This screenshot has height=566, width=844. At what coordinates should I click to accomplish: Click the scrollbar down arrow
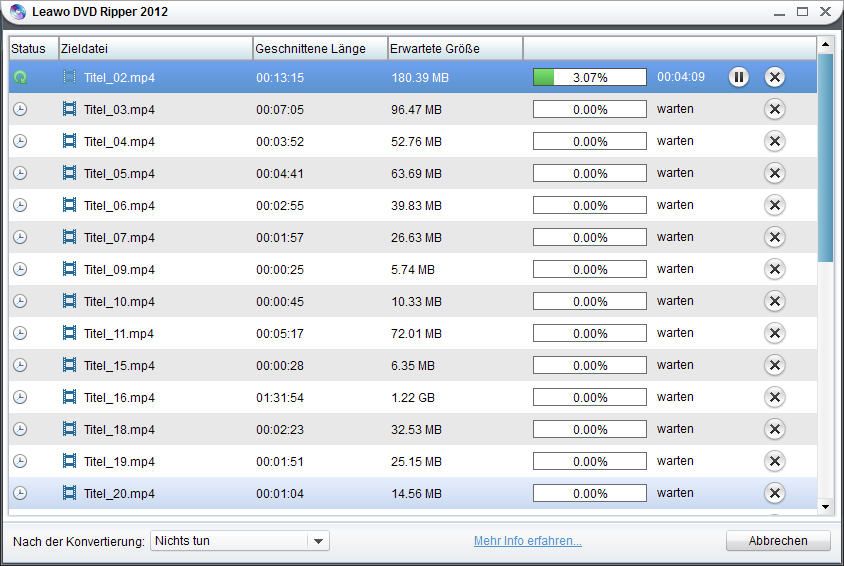[x=825, y=507]
